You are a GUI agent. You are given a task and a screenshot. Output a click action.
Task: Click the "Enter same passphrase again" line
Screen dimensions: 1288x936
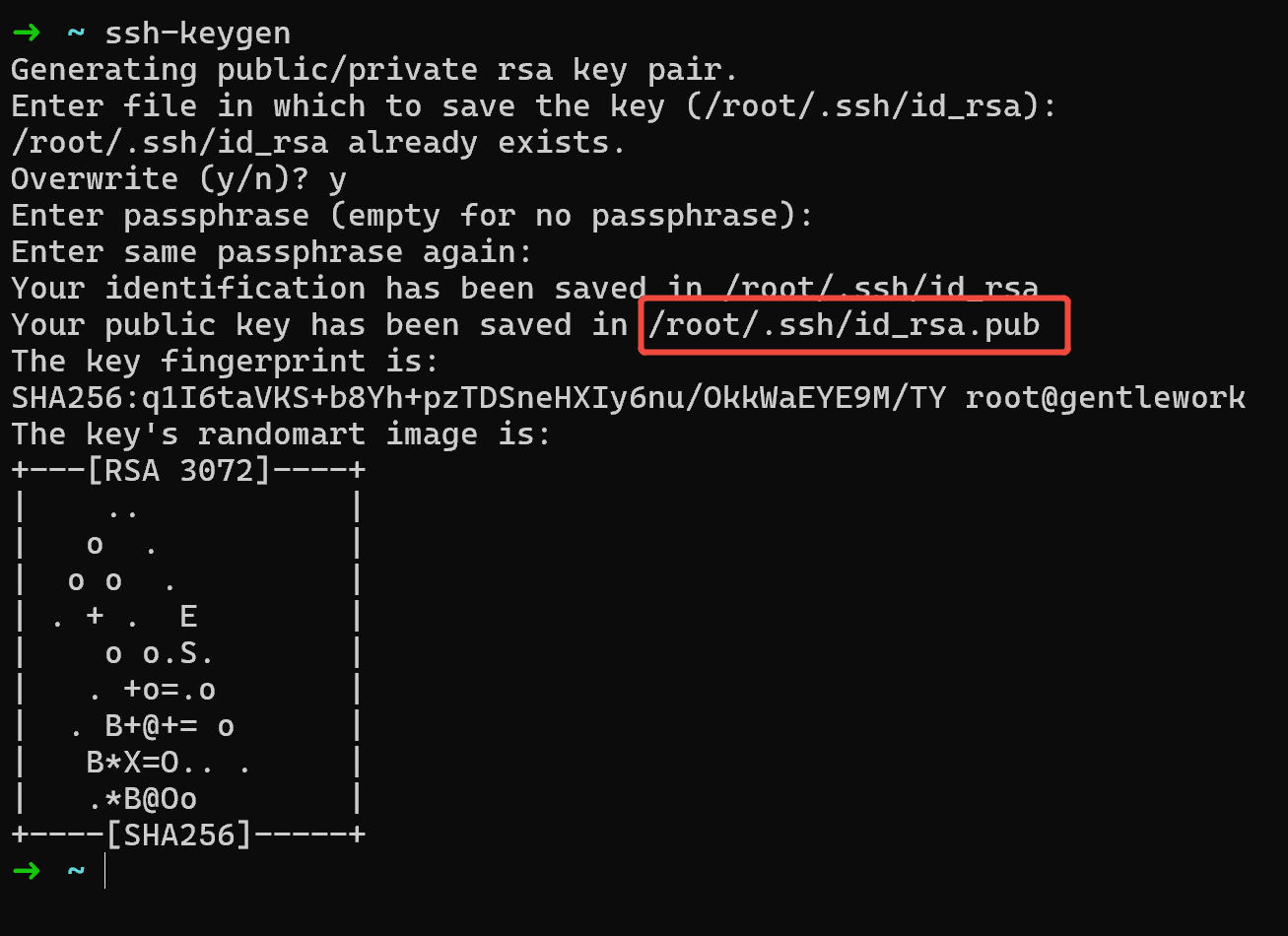tap(271, 252)
